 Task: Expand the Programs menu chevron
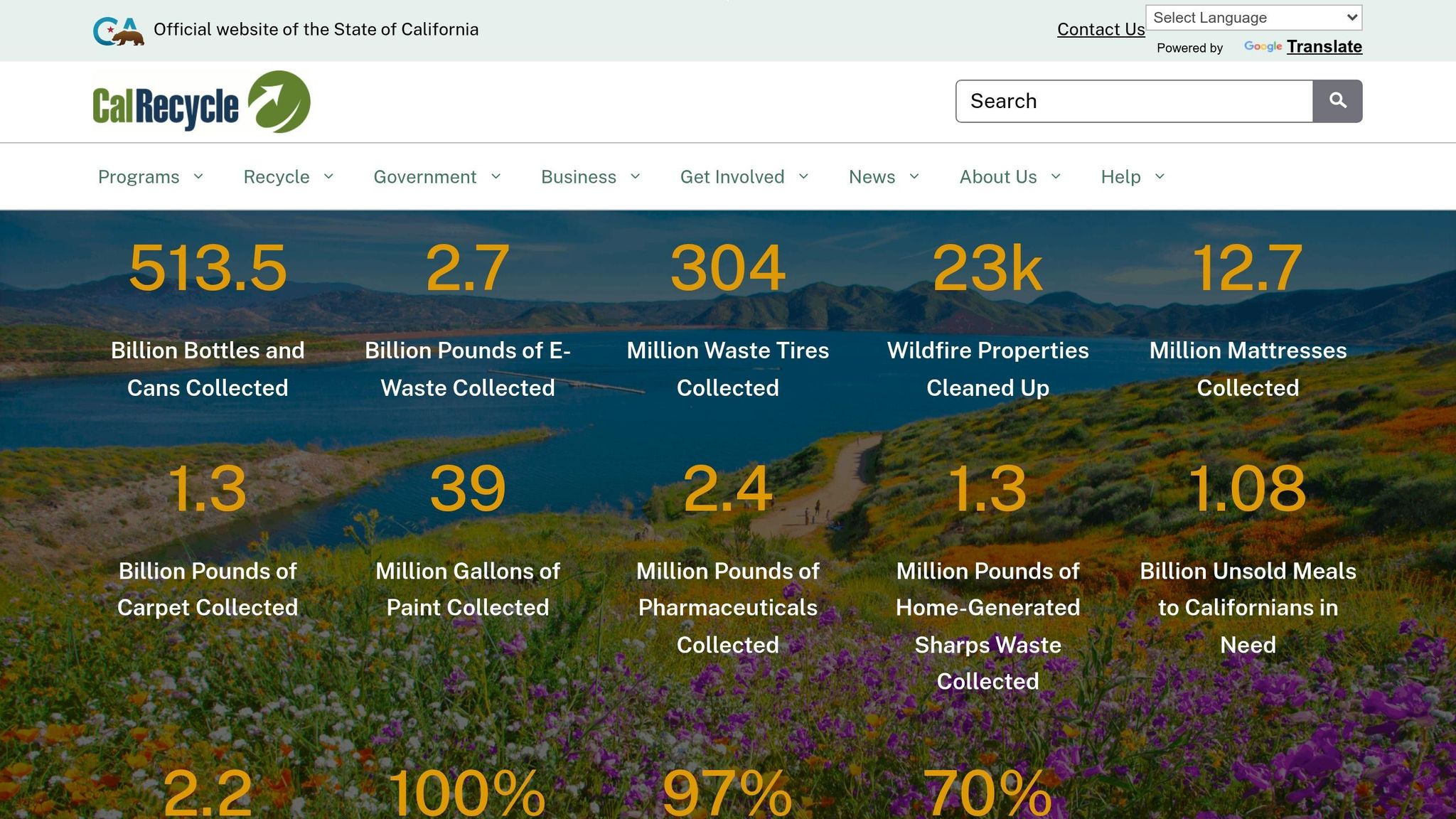click(198, 176)
